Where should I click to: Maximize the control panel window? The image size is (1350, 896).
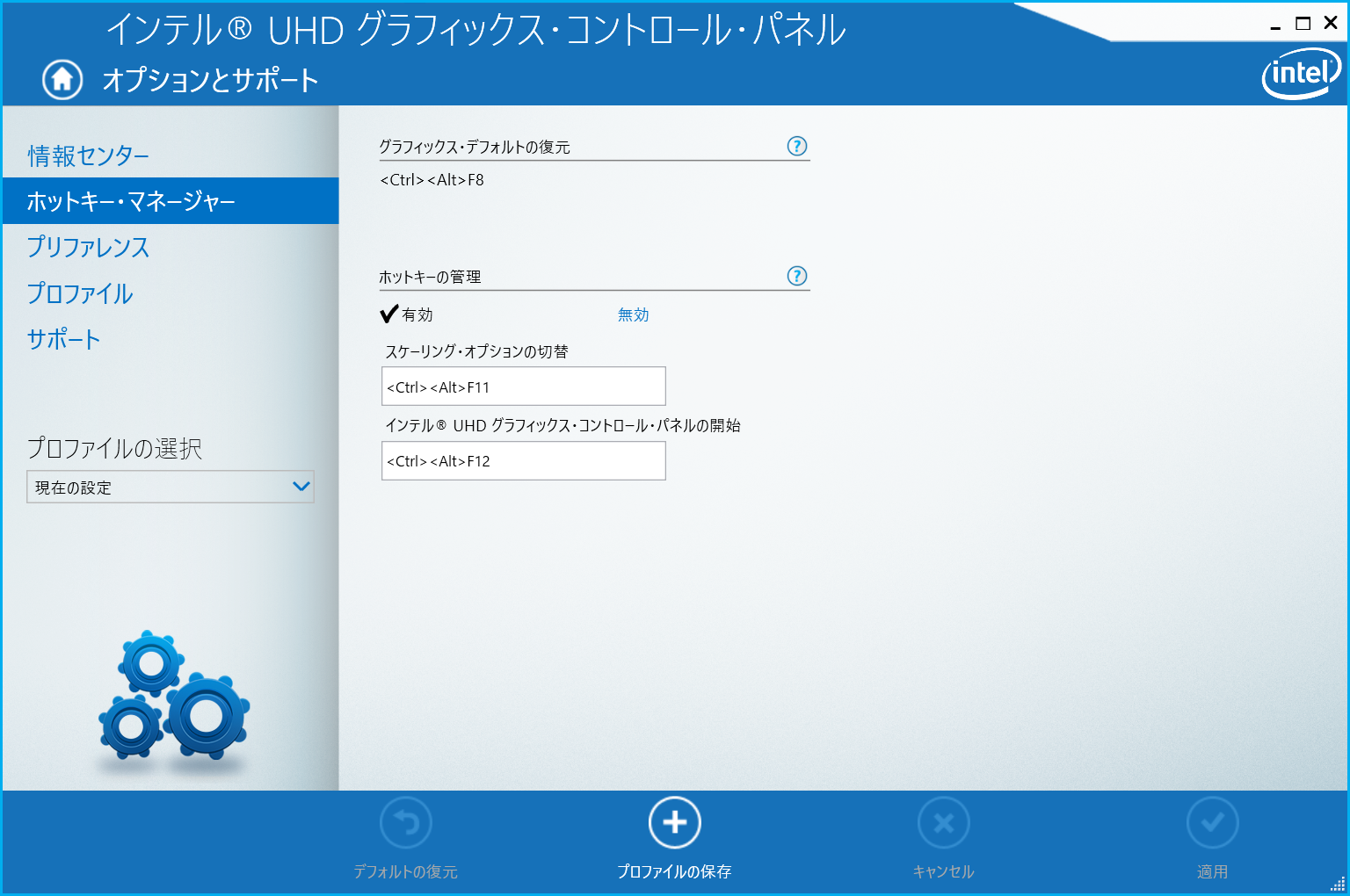[x=1303, y=24]
